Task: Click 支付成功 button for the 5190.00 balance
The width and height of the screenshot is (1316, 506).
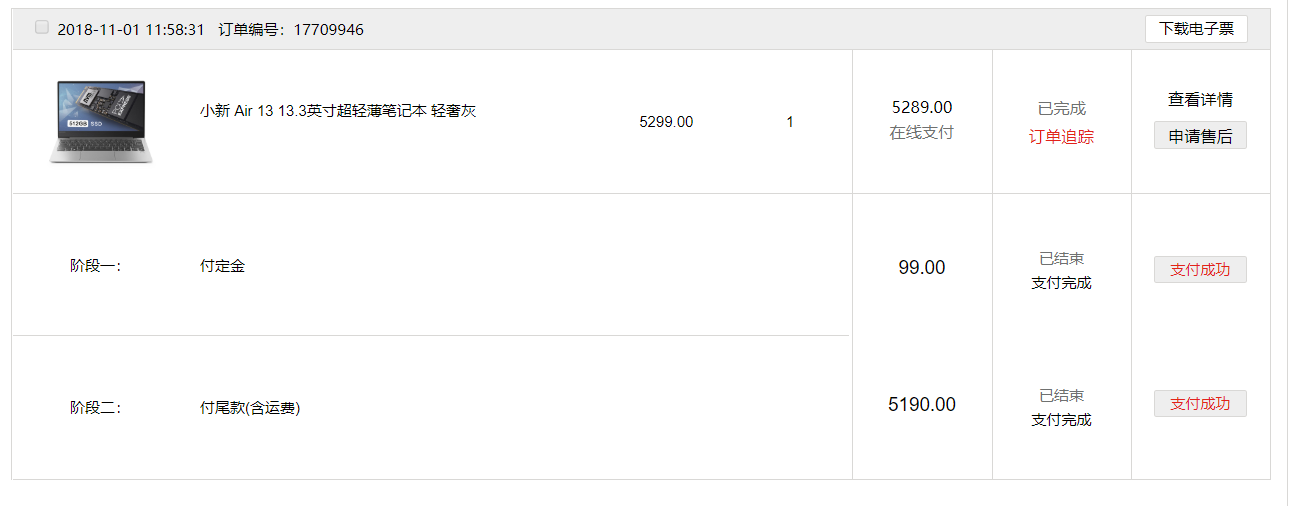Action: pos(1200,404)
